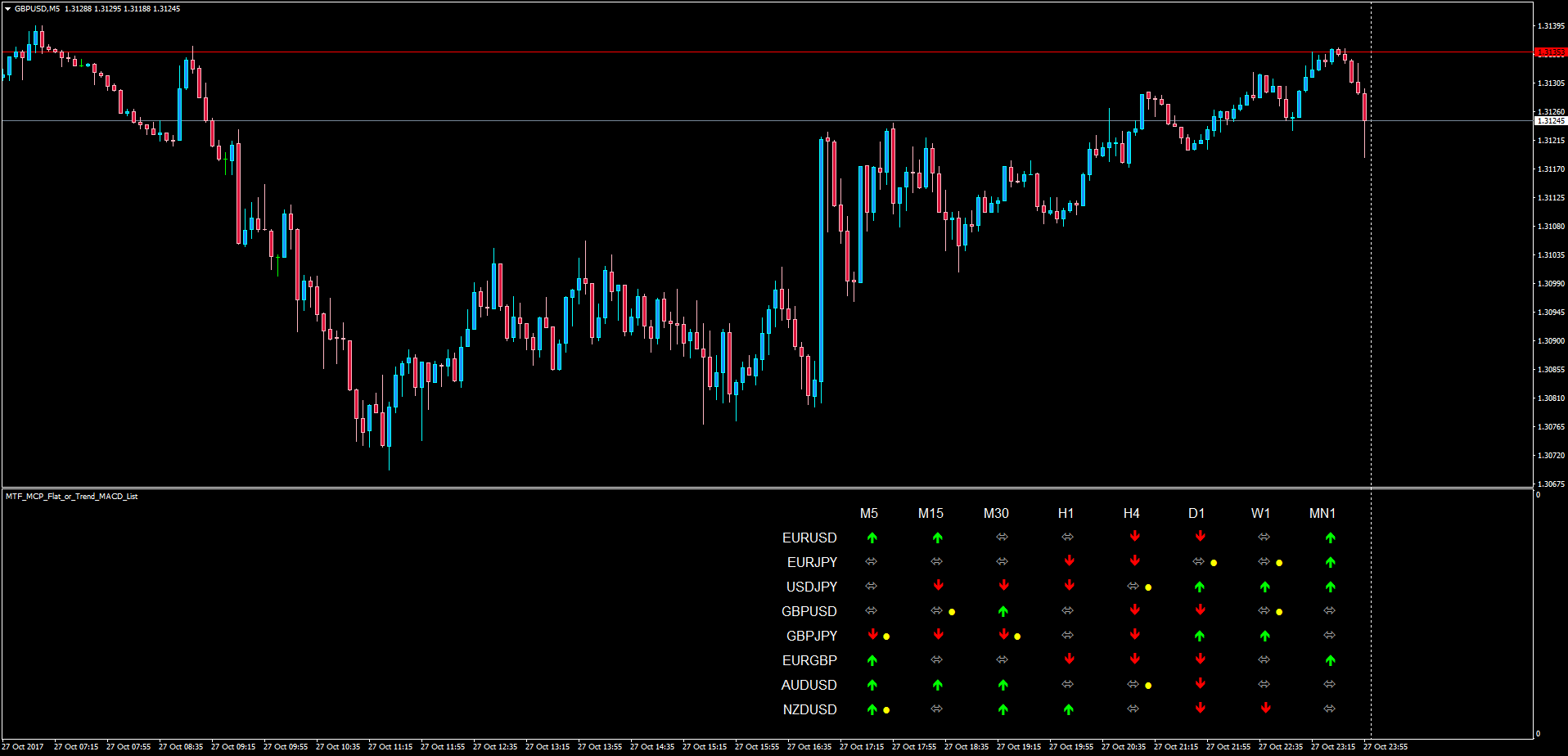The width and height of the screenshot is (1568, 756).
Task: Click the EURJPY M5 flat sideways arrow
Action: point(871,561)
